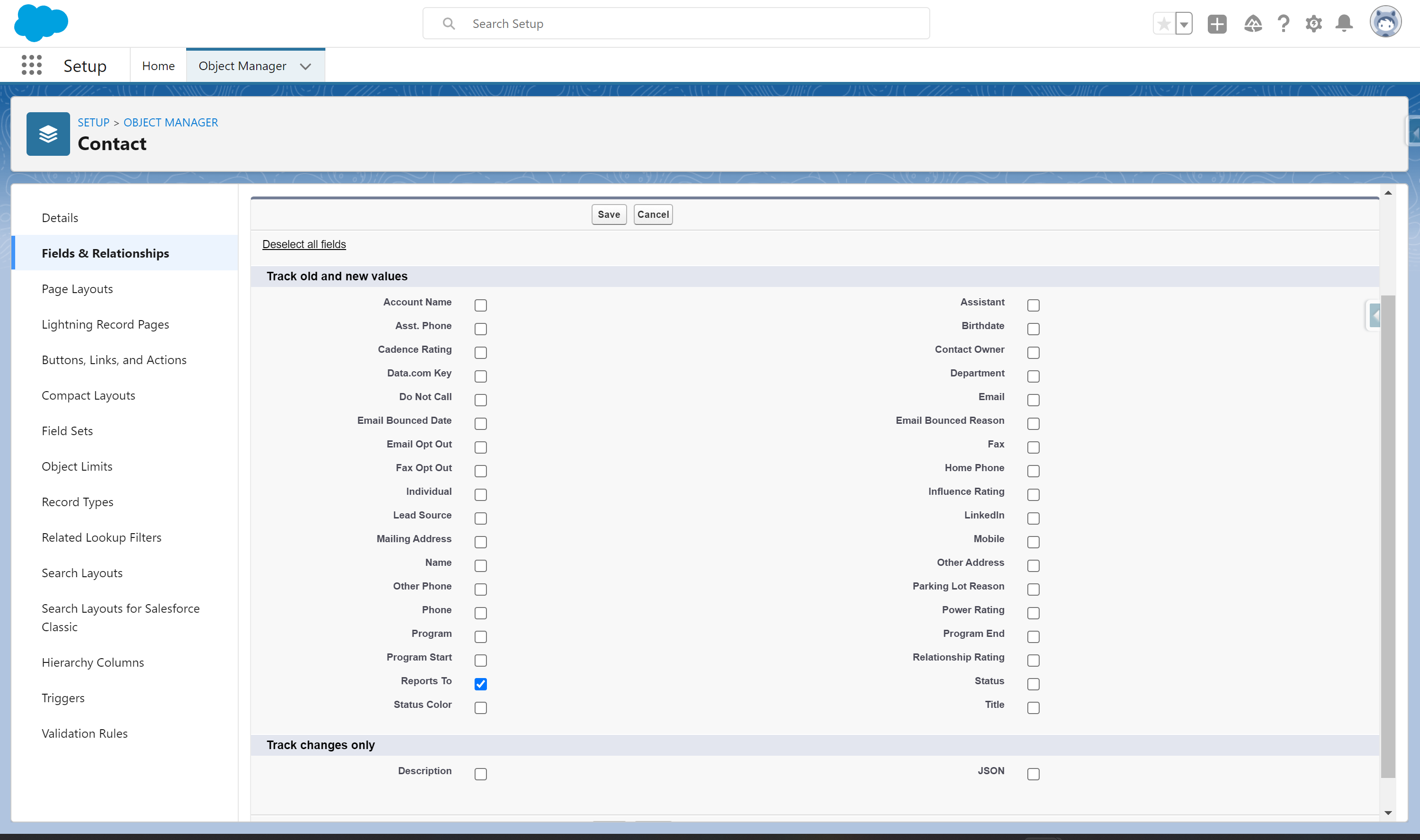
Task: Expand the collapsed side panel arrow
Action: click(1375, 315)
